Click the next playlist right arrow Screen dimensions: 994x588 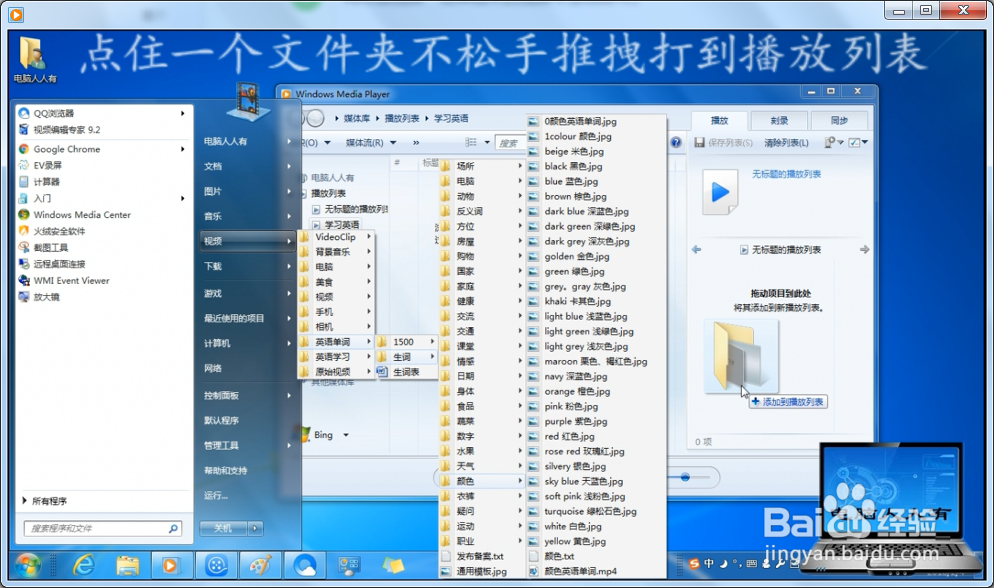coord(864,250)
